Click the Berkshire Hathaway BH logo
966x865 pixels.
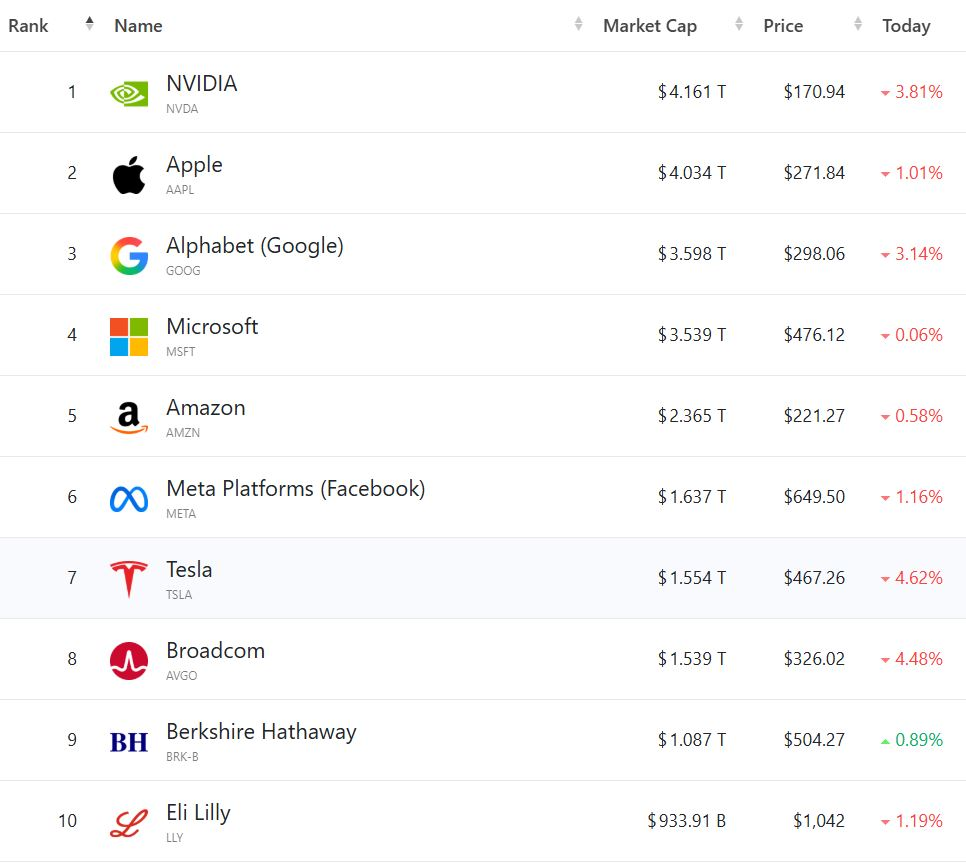pos(129,741)
